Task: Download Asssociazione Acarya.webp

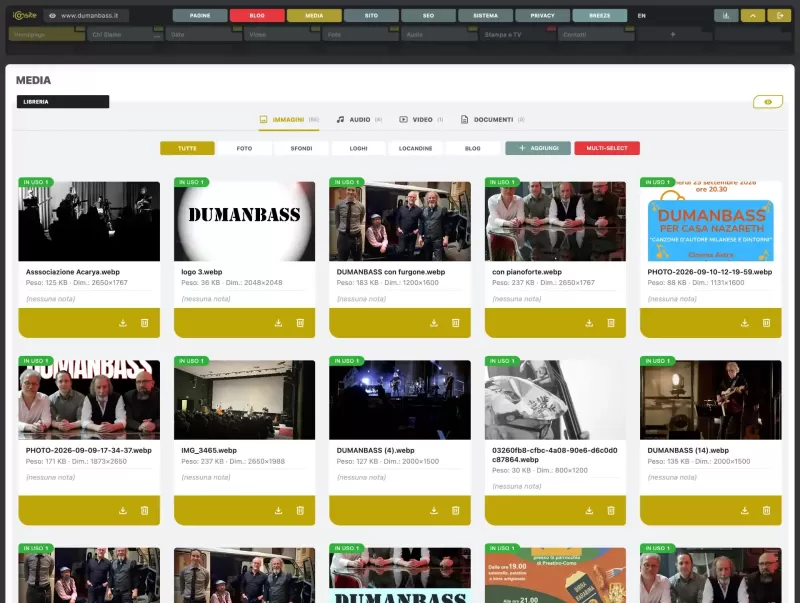Action: coord(123,323)
